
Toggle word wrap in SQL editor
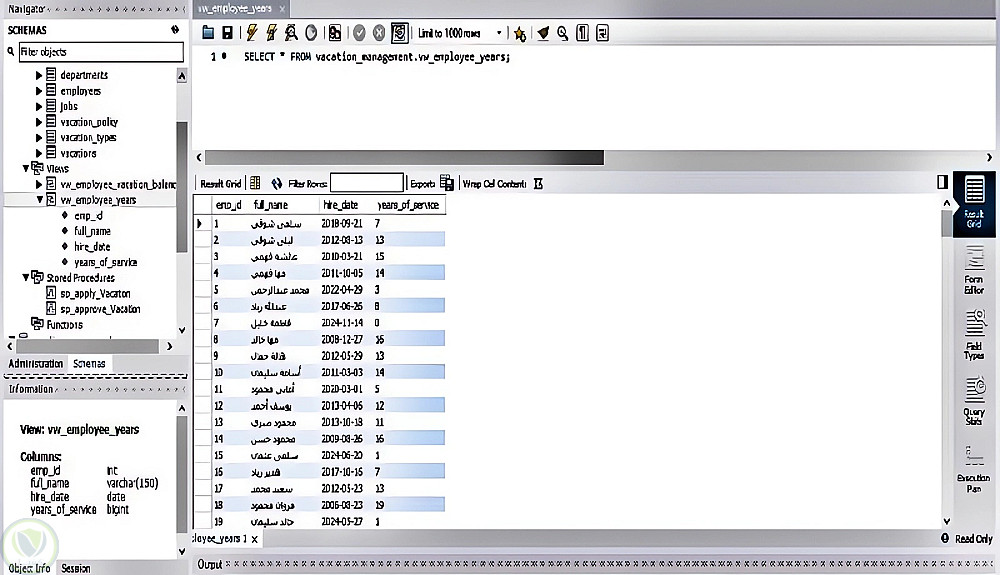tap(602, 33)
